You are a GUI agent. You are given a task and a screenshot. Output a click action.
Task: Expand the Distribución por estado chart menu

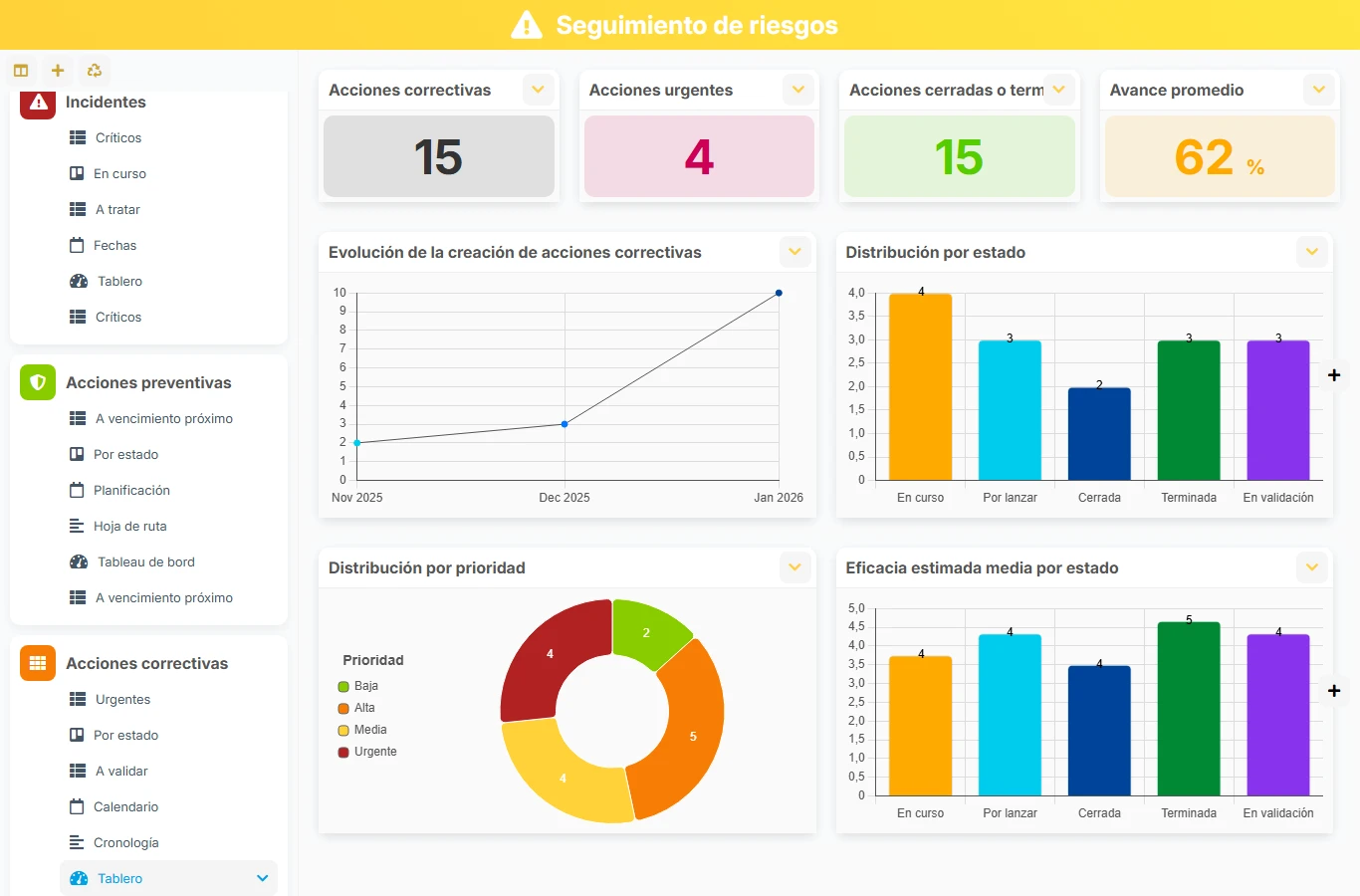pos(1311,252)
